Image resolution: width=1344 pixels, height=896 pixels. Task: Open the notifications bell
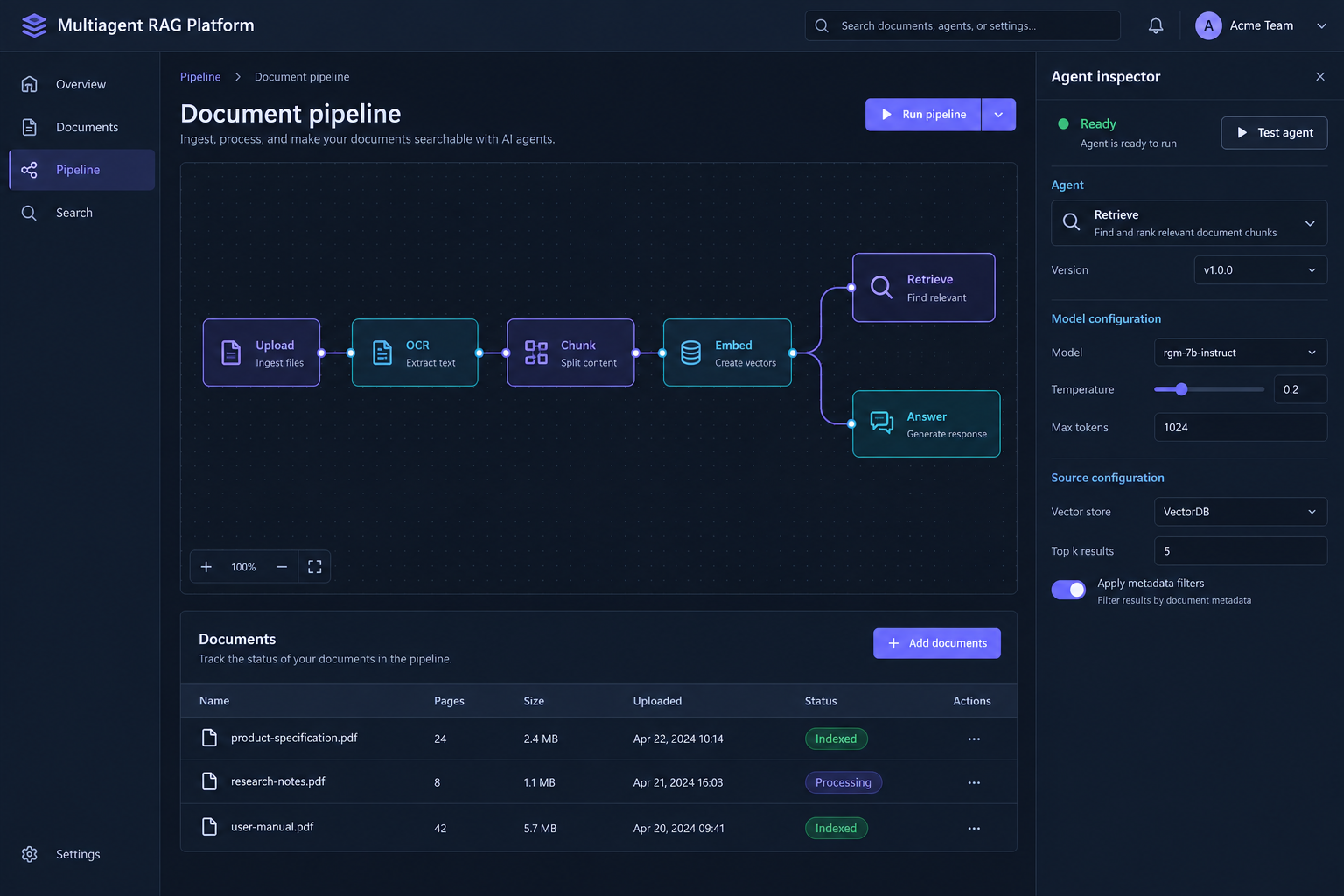tap(1156, 25)
